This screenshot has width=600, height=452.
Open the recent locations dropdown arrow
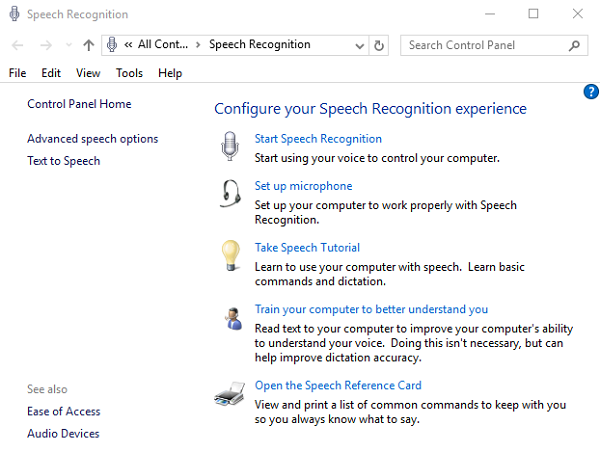click(x=68, y=45)
